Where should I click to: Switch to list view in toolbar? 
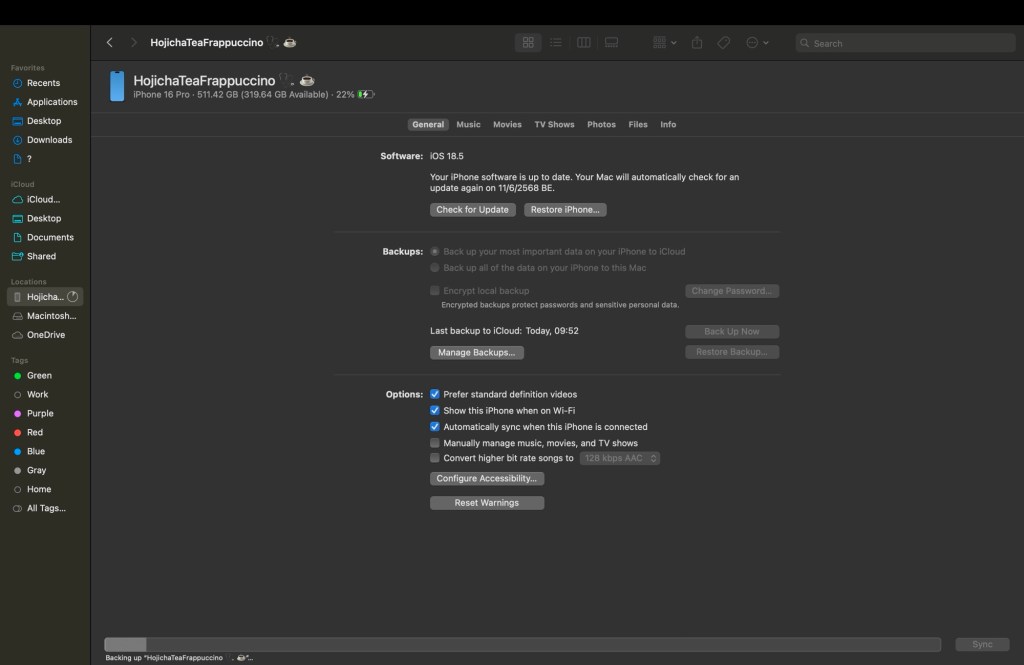point(556,43)
